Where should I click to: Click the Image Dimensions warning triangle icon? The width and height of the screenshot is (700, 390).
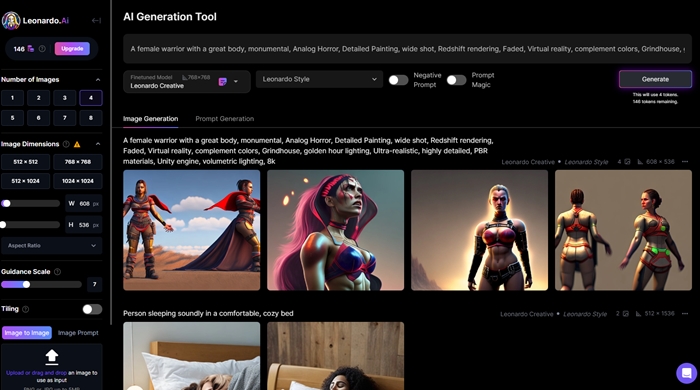[x=77, y=144]
